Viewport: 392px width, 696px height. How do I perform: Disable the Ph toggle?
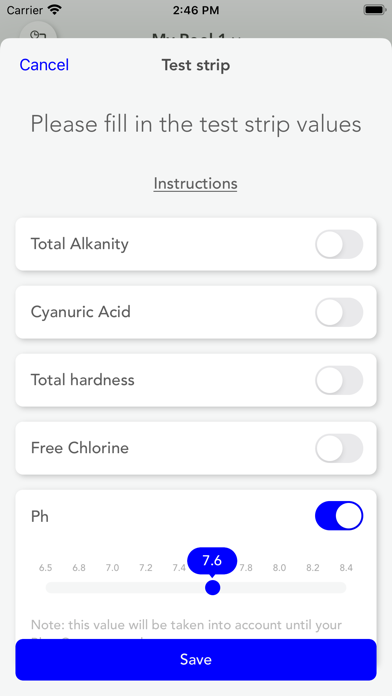pyautogui.click(x=339, y=516)
